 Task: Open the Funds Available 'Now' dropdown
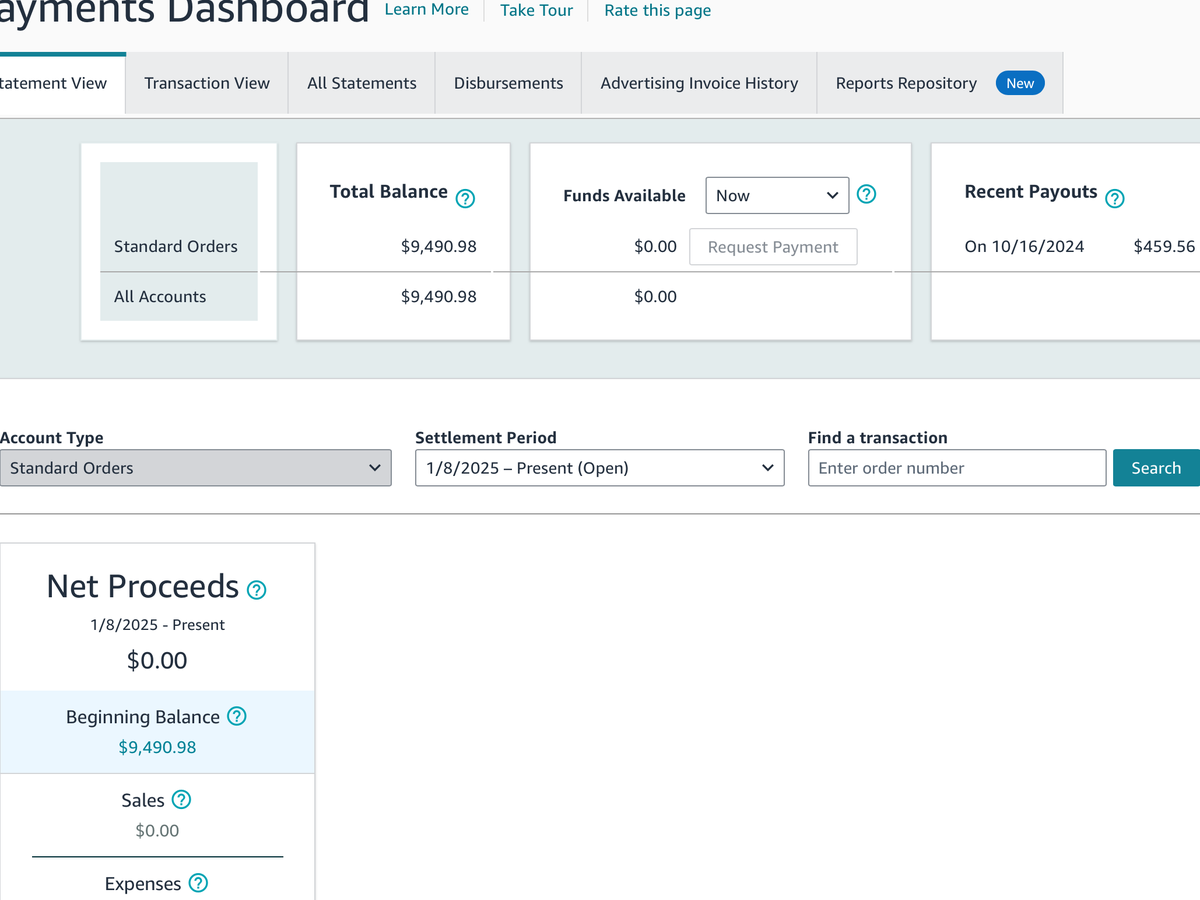tap(777, 196)
